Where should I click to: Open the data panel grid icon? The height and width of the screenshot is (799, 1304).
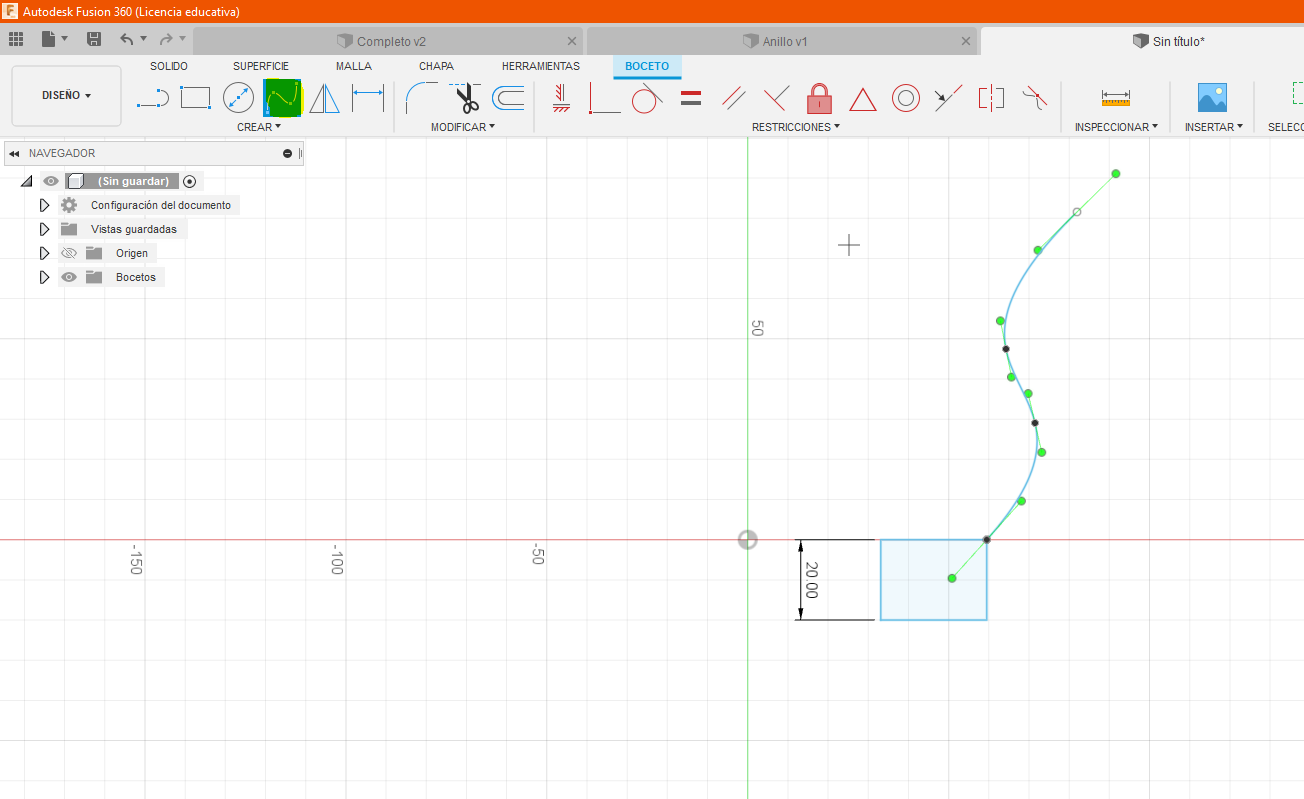(16, 39)
